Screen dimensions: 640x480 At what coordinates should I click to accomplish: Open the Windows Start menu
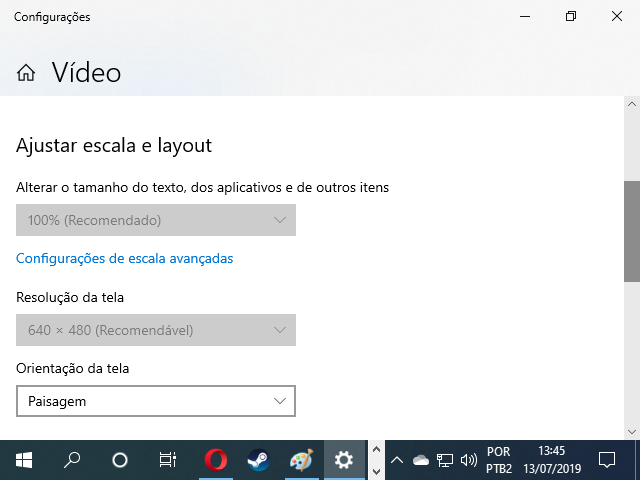click(x=24, y=460)
